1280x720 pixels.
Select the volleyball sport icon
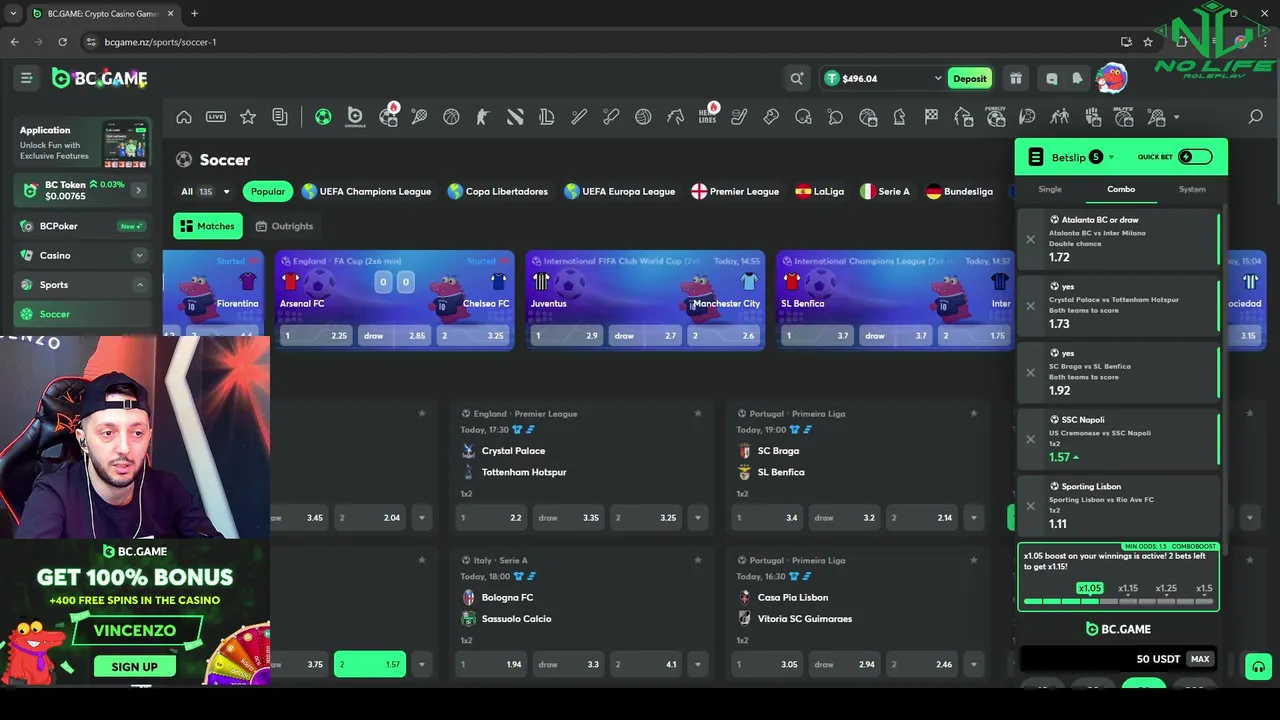643,117
